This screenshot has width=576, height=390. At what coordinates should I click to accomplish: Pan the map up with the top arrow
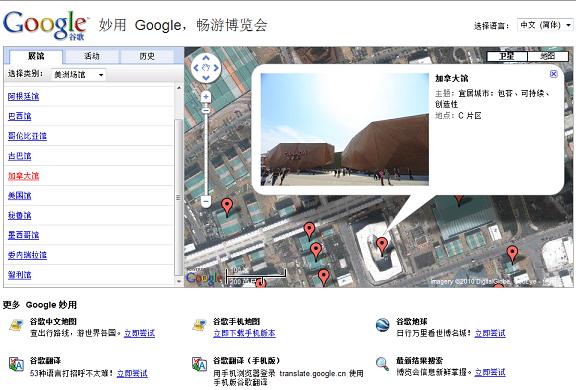point(206,58)
